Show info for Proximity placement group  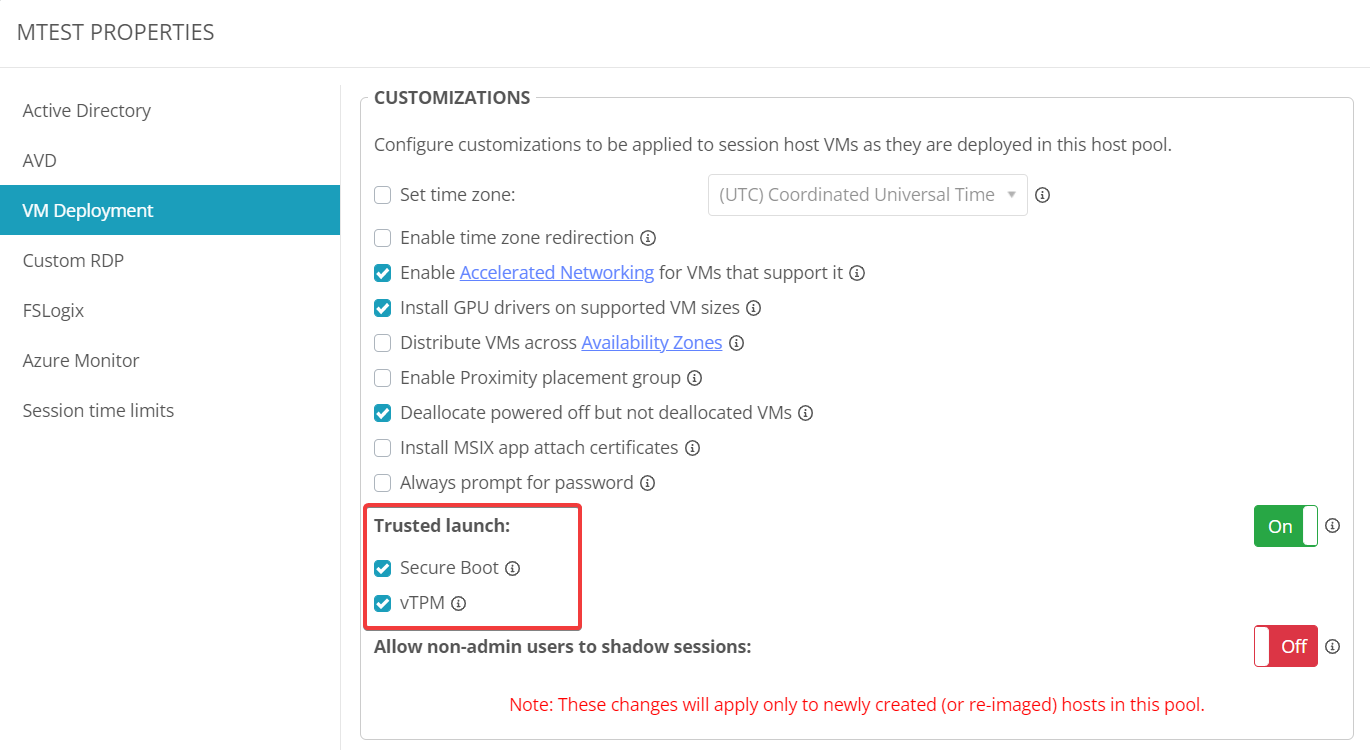coord(694,378)
